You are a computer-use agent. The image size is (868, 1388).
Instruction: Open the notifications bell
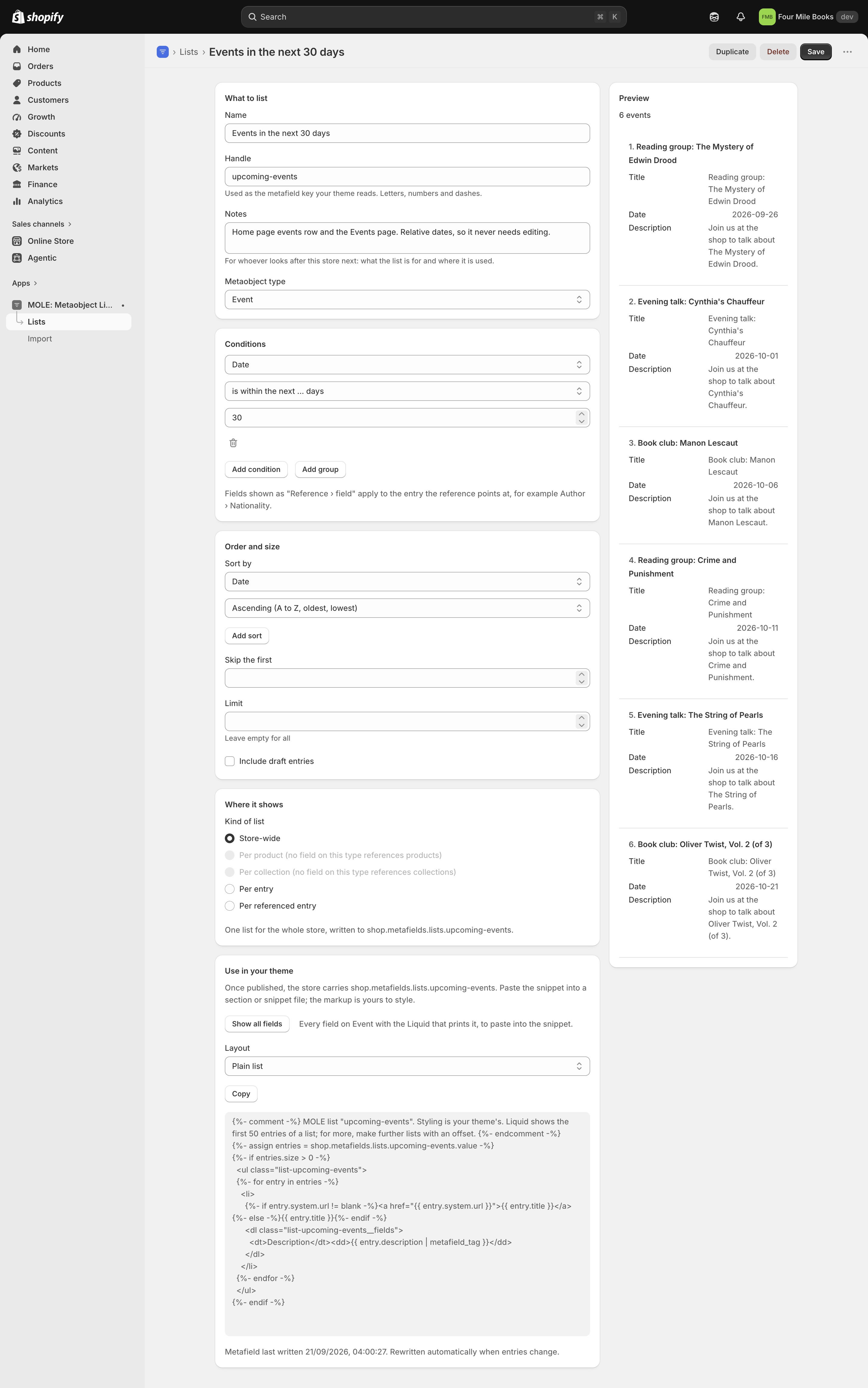pos(741,17)
